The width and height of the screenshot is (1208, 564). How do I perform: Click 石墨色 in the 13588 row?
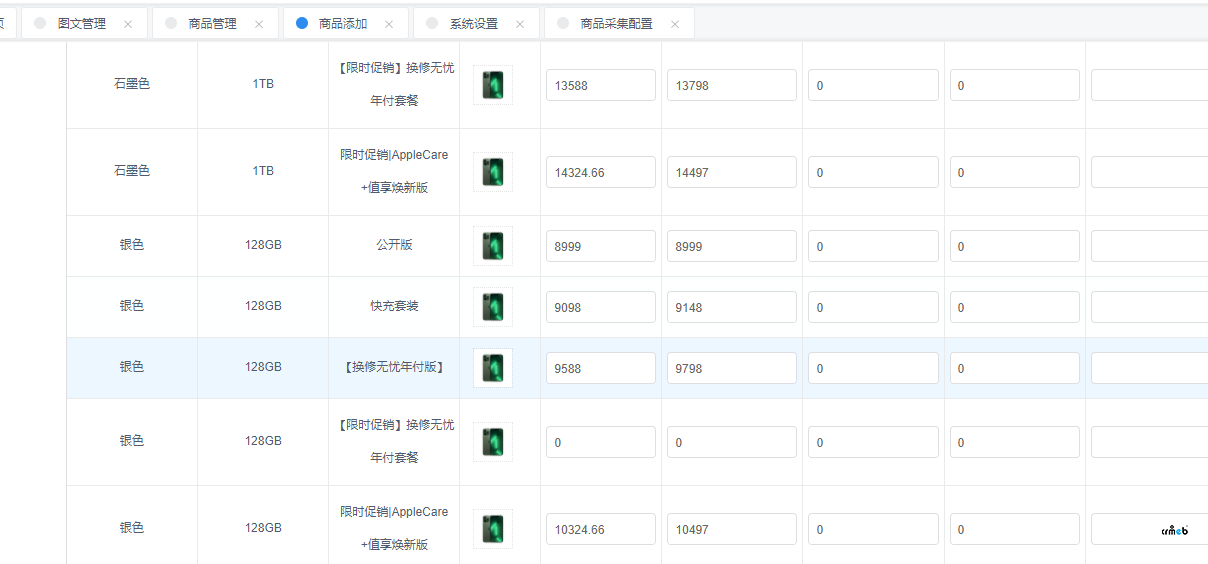(132, 84)
